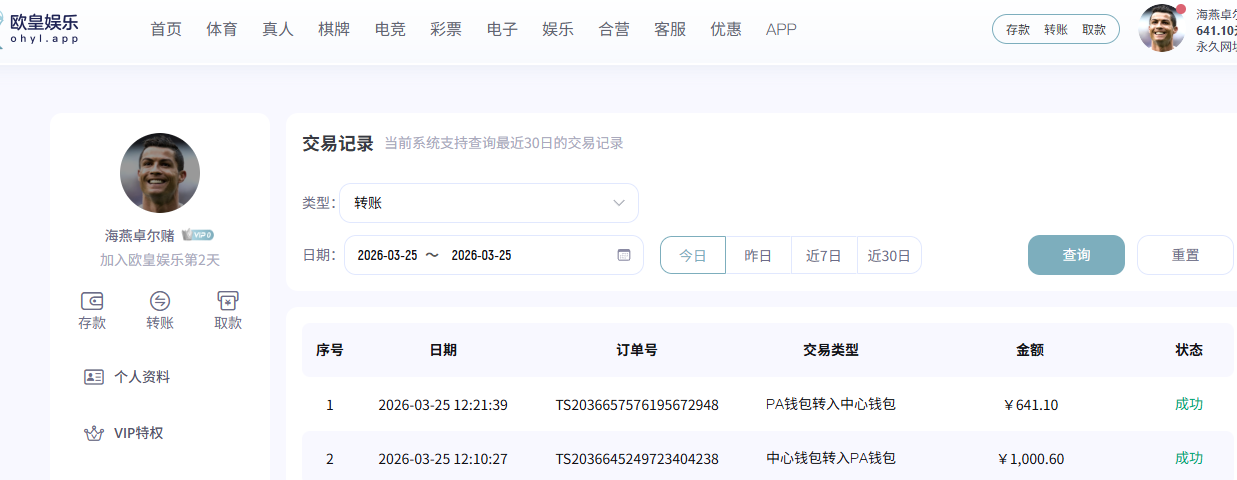Viewport: 1237px width, 480px height.
Task: Click order number TS2036645249723404238
Action: pos(637,459)
